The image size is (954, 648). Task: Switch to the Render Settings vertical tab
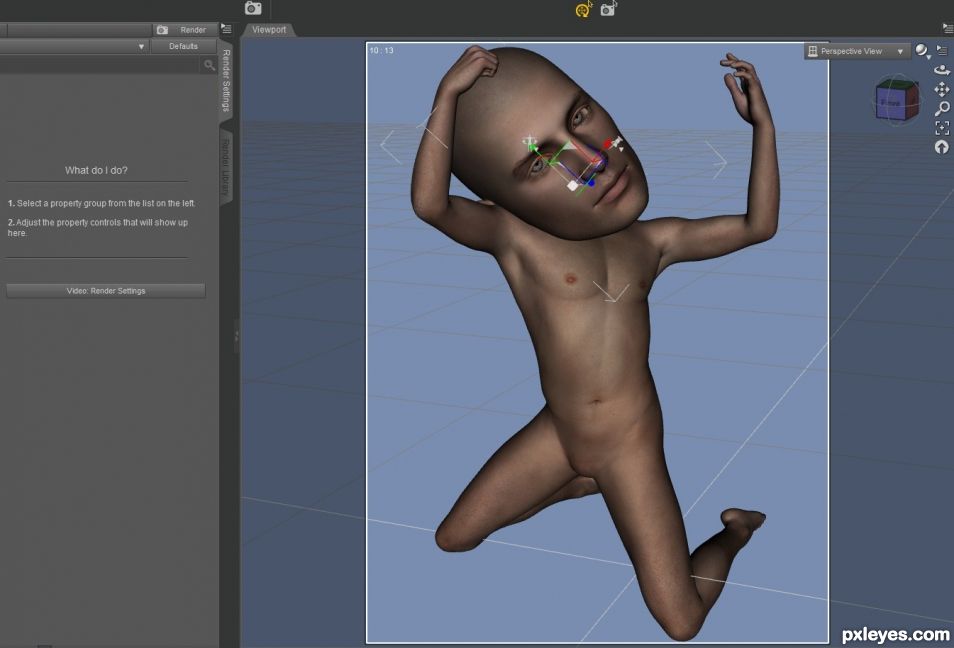226,80
